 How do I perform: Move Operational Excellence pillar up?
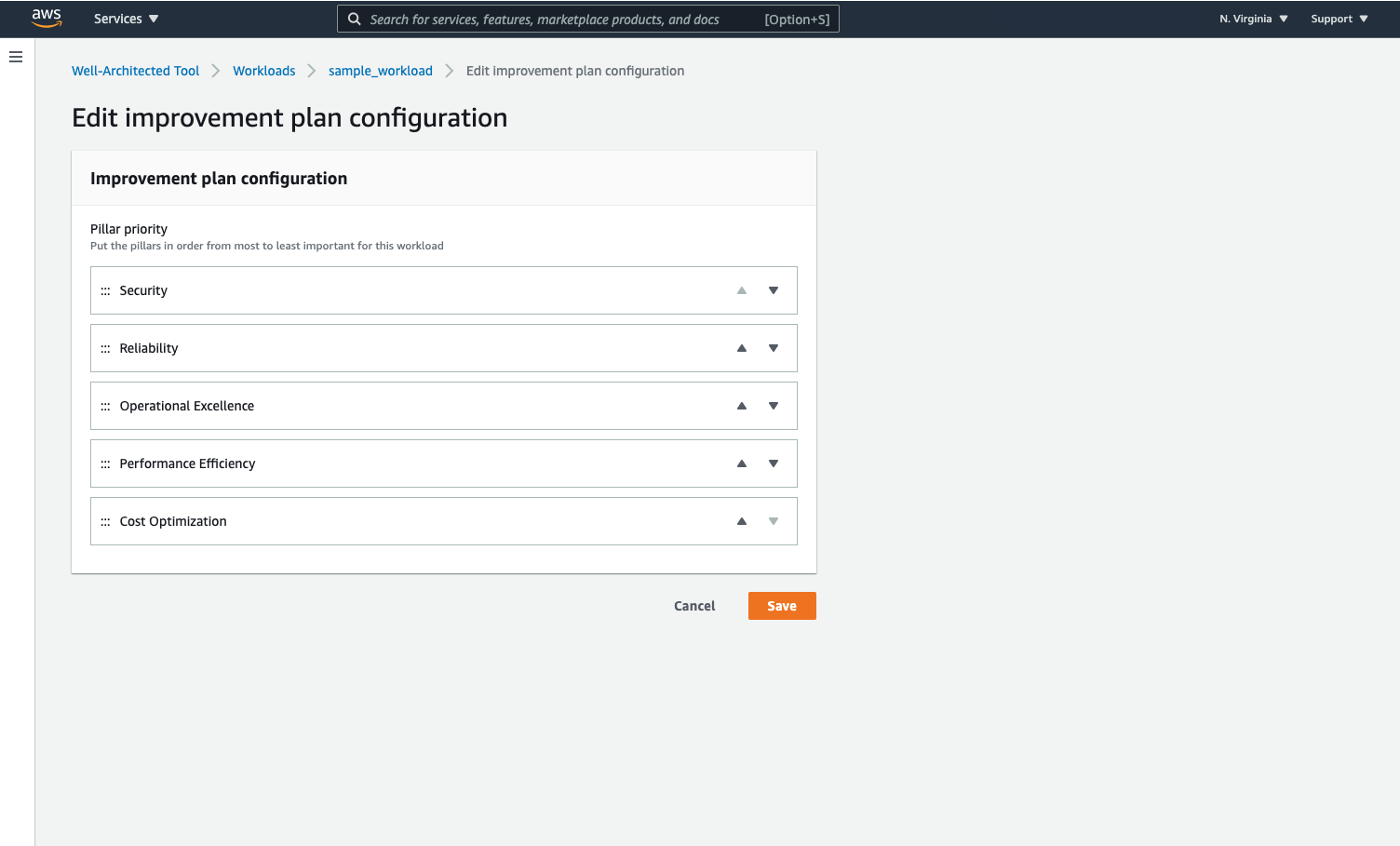pos(742,406)
